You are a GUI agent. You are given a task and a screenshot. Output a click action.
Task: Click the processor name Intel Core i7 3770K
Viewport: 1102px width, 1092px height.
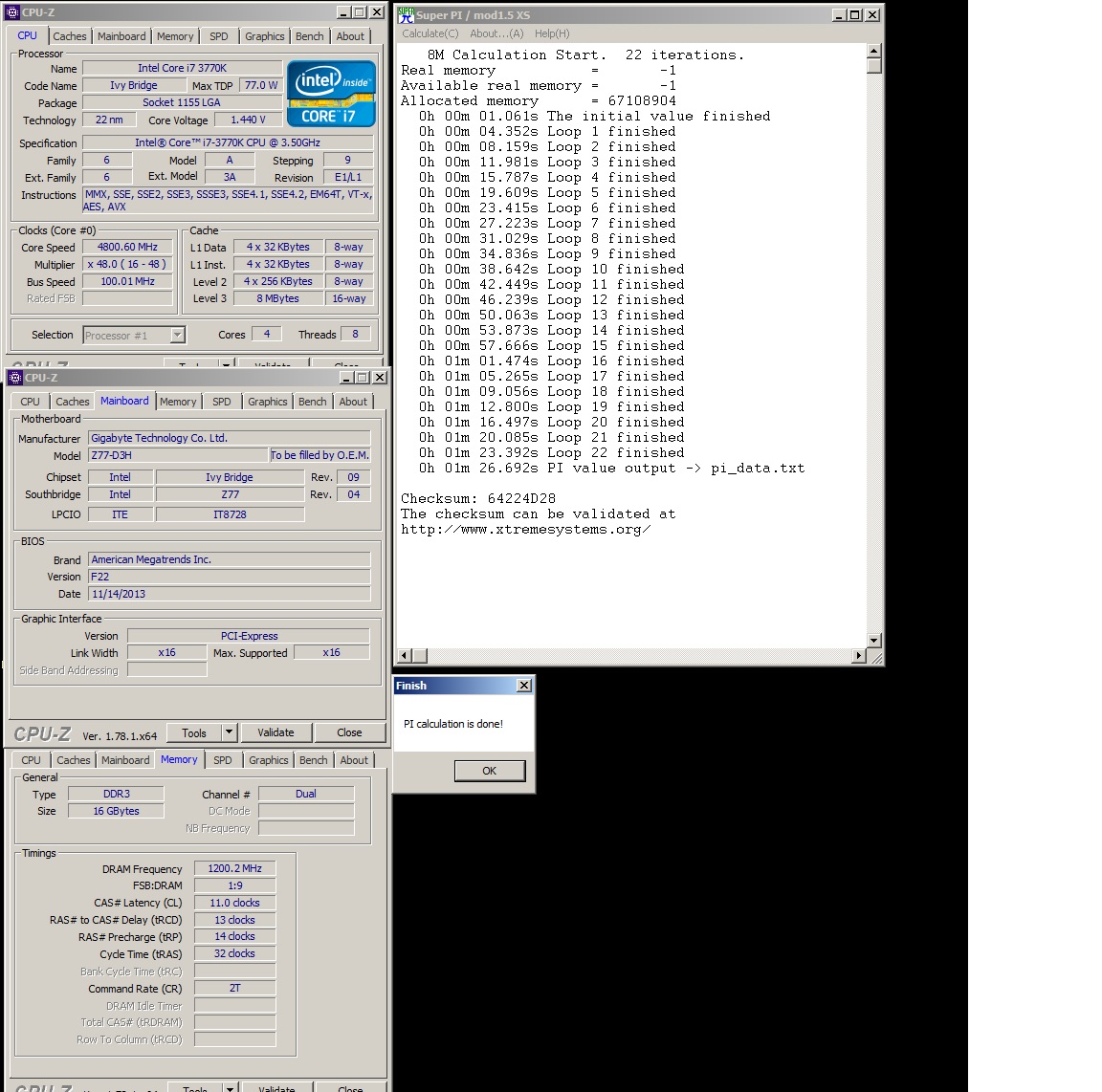182,68
